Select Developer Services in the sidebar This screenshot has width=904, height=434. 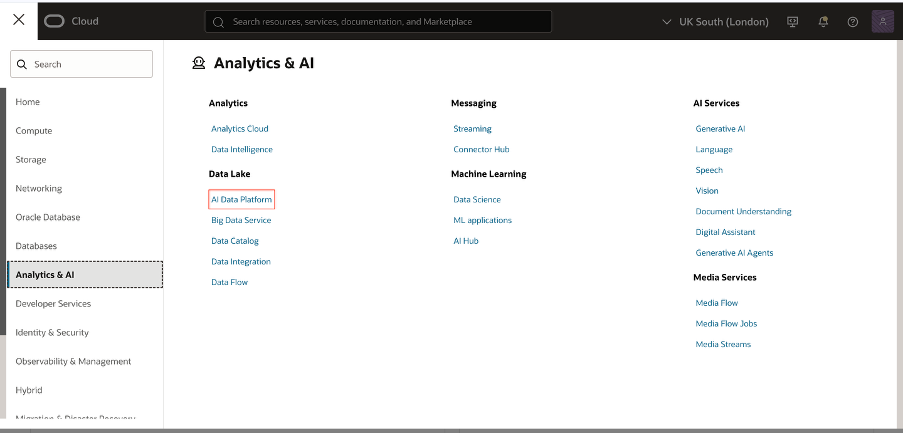53,304
